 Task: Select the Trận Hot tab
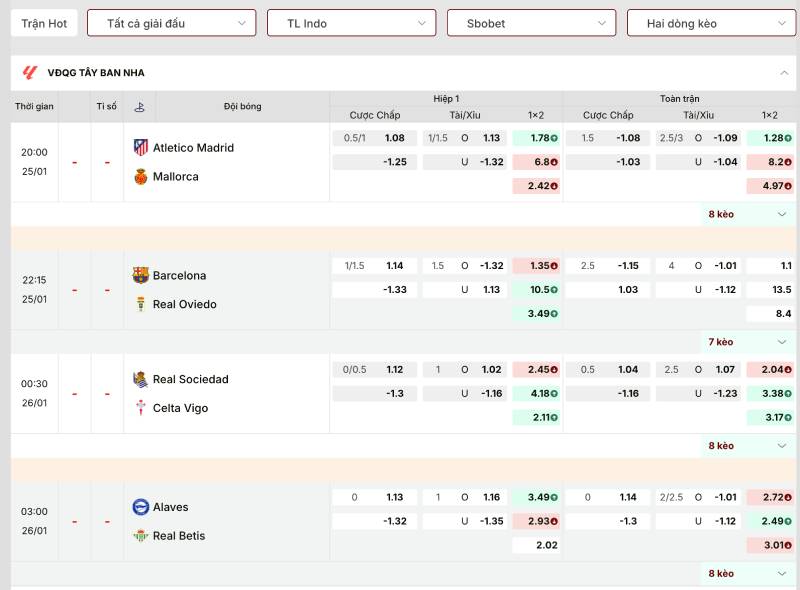pos(44,23)
